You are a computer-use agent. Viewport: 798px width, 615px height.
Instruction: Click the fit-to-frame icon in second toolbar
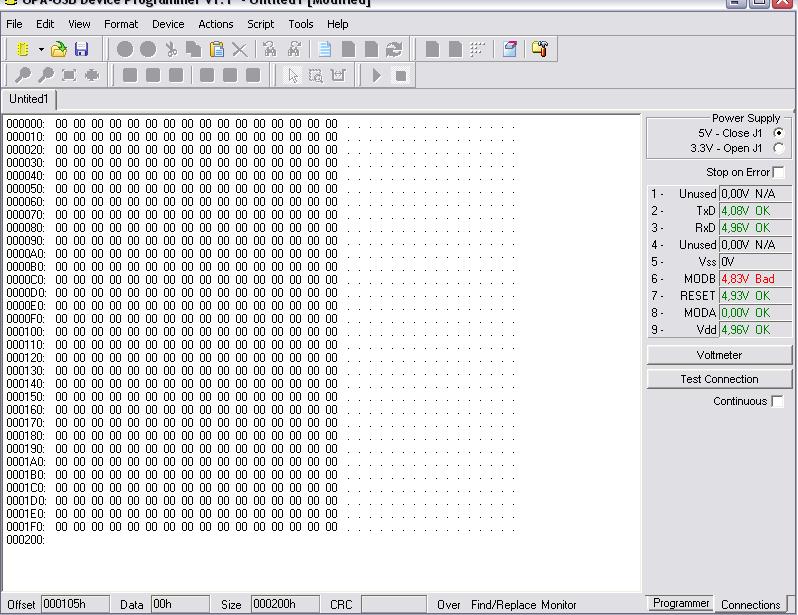(69, 75)
